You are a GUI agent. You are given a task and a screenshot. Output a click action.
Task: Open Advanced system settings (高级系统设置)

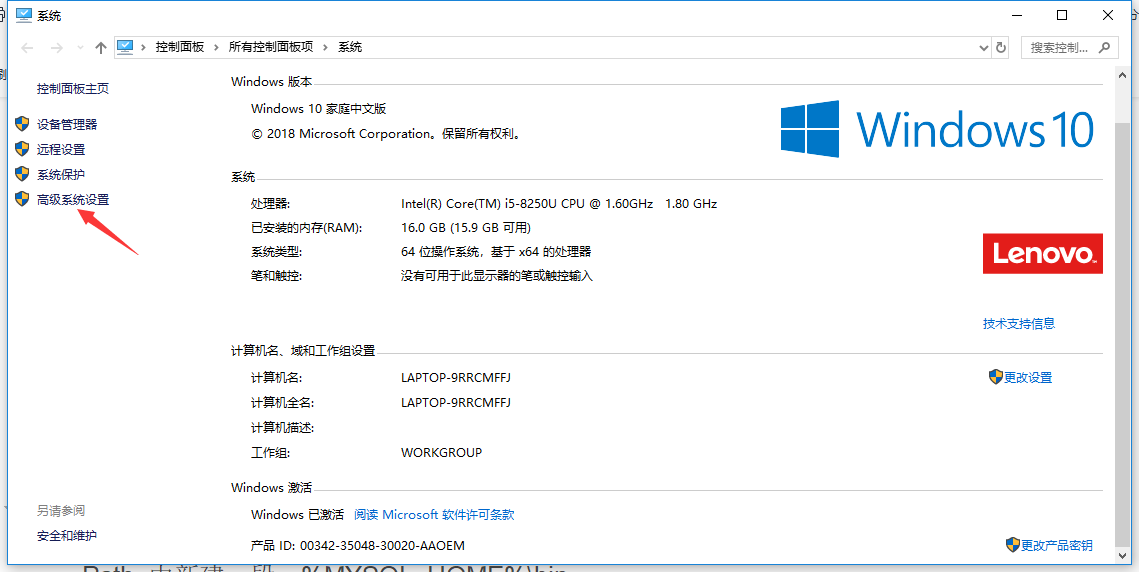click(x=73, y=200)
